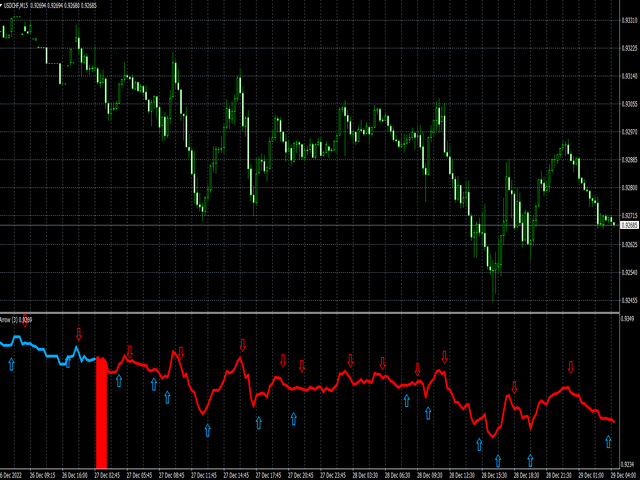
Task: Click the 26 Dec 09:15 time label
Action: click(43, 476)
